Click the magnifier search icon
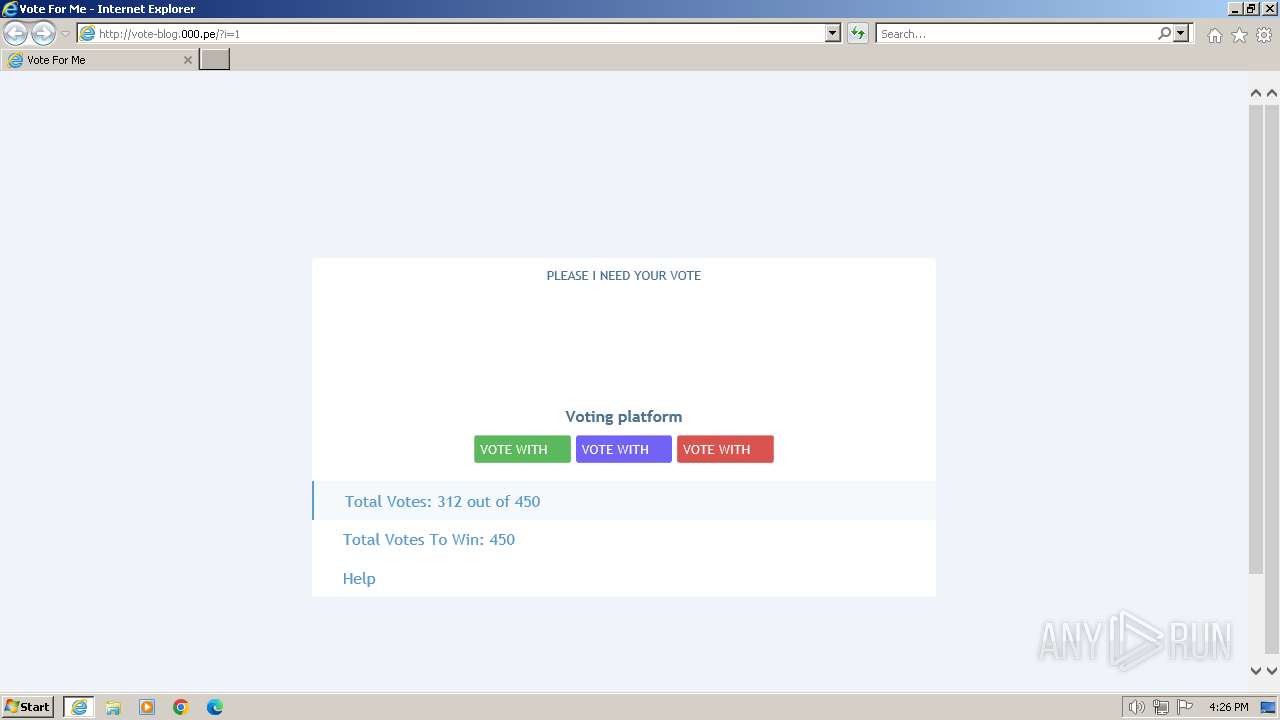This screenshot has height=720, width=1280. pos(1164,33)
